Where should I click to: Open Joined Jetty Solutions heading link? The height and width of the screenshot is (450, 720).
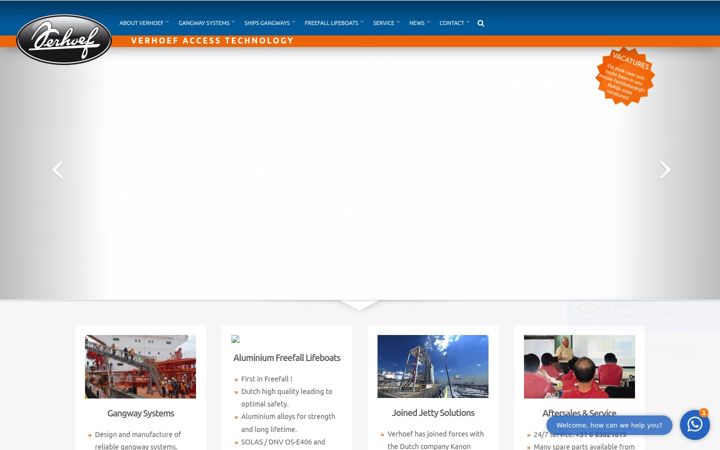[433, 413]
